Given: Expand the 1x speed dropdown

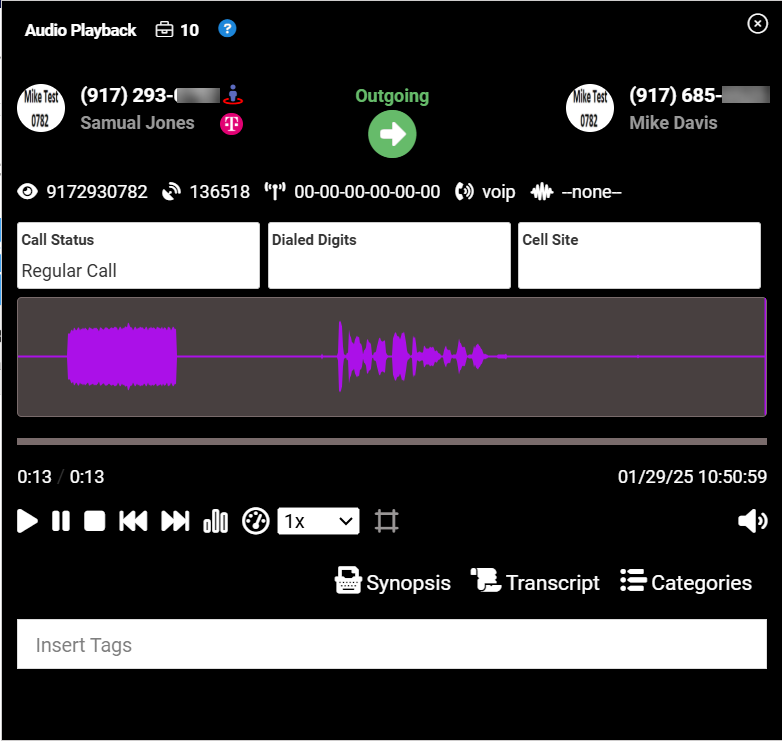Looking at the screenshot, I should click(x=318, y=521).
